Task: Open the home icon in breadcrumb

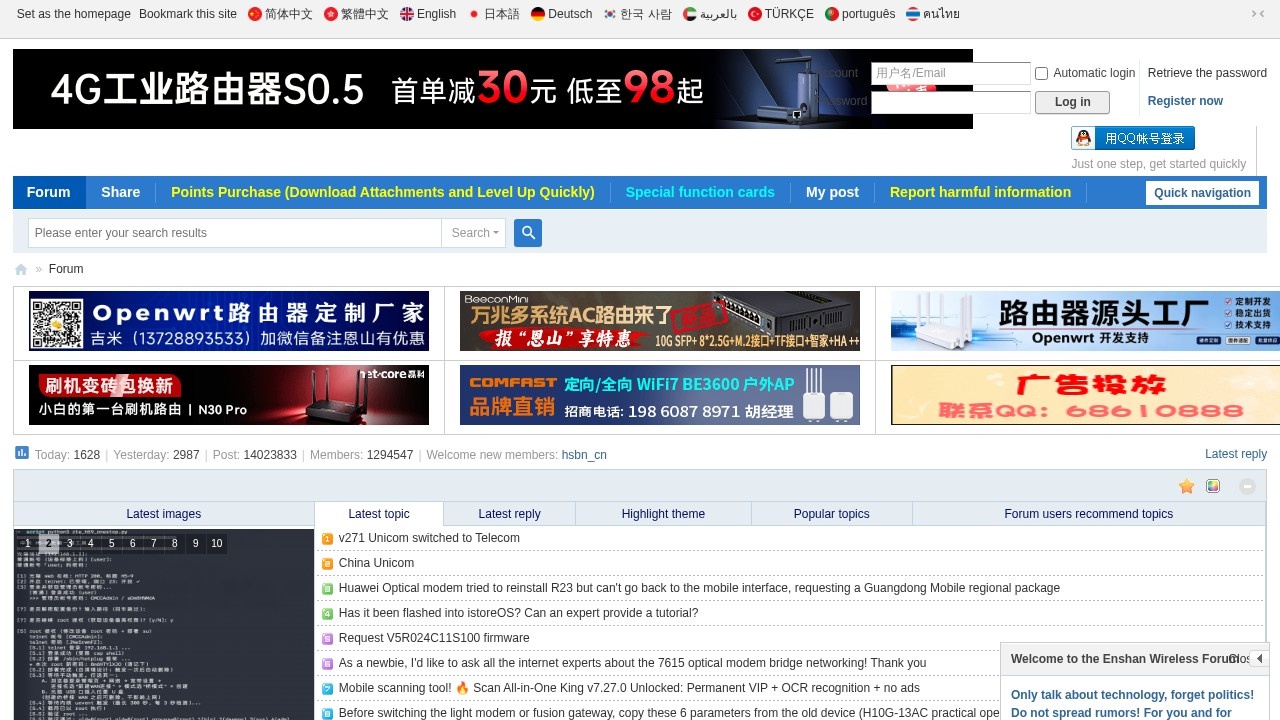Action: [21, 269]
